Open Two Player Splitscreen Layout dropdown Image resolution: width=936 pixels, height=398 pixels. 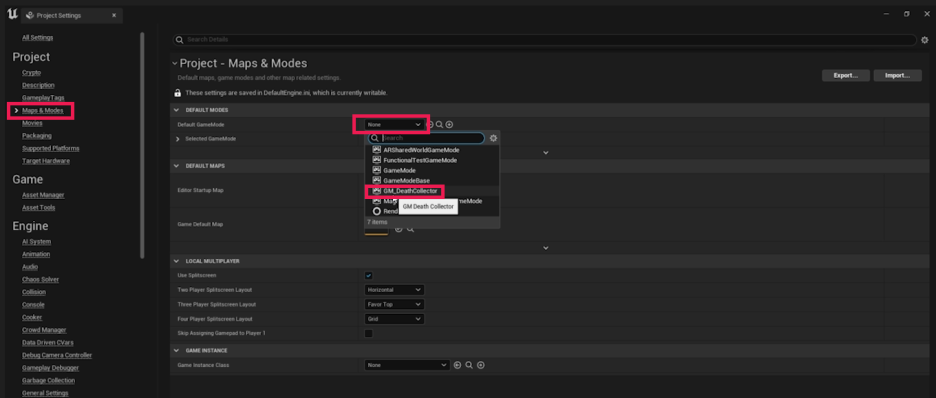tap(395, 289)
